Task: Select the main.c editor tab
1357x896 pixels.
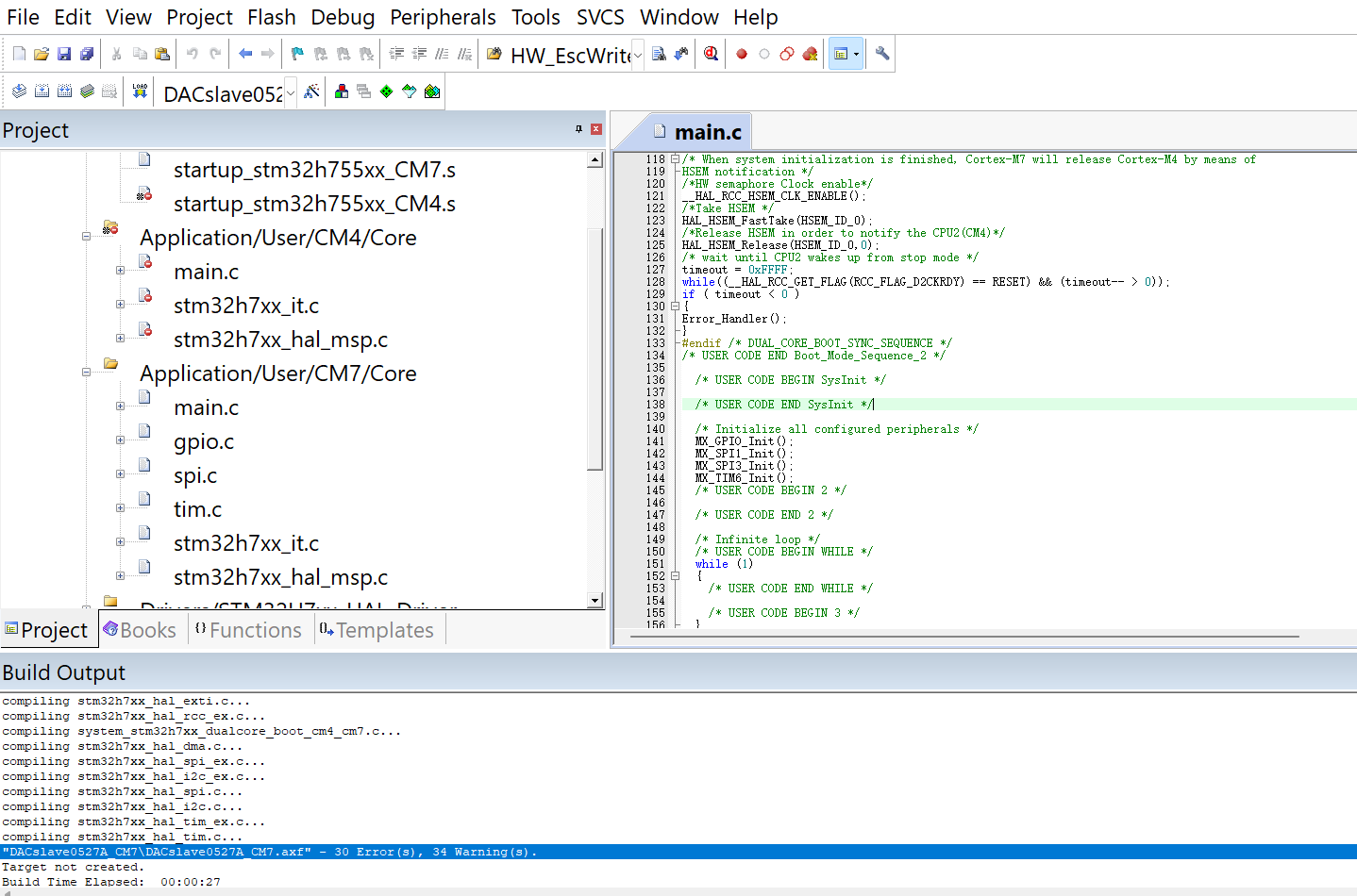Action: click(x=697, y=132)
